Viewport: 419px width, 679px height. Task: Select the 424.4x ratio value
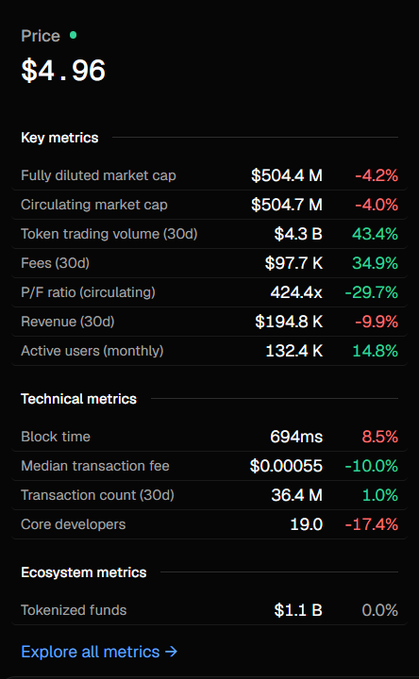click(x=297, y=292)
